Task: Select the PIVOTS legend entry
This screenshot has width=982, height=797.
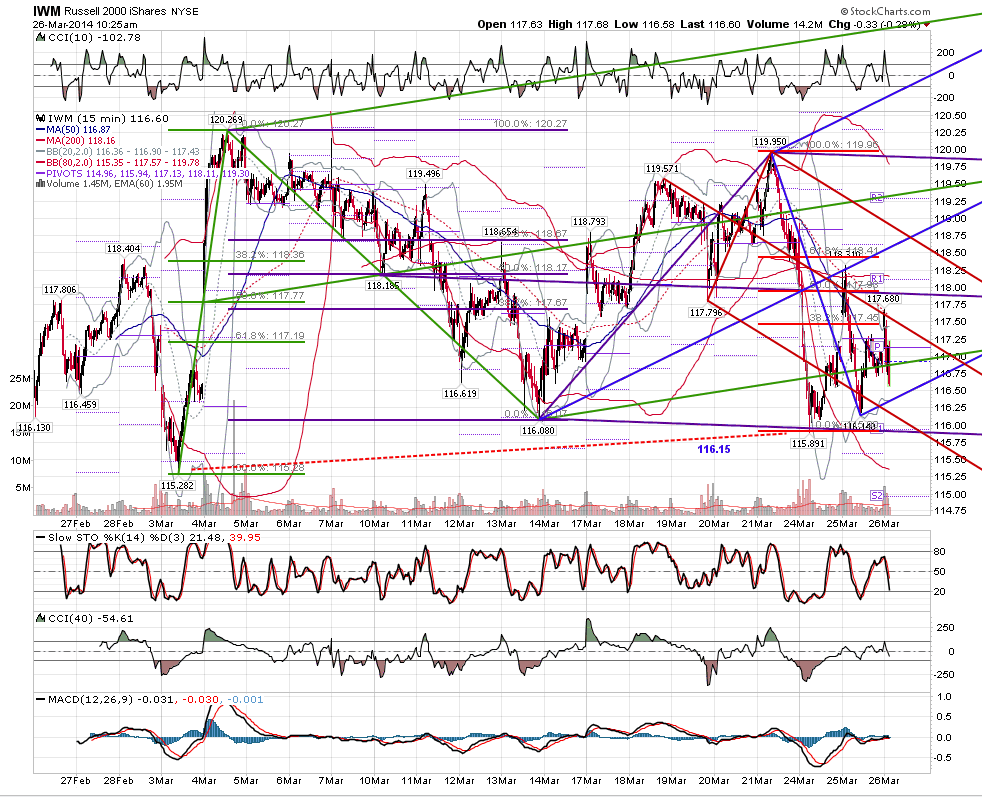Action: point(143,173)
